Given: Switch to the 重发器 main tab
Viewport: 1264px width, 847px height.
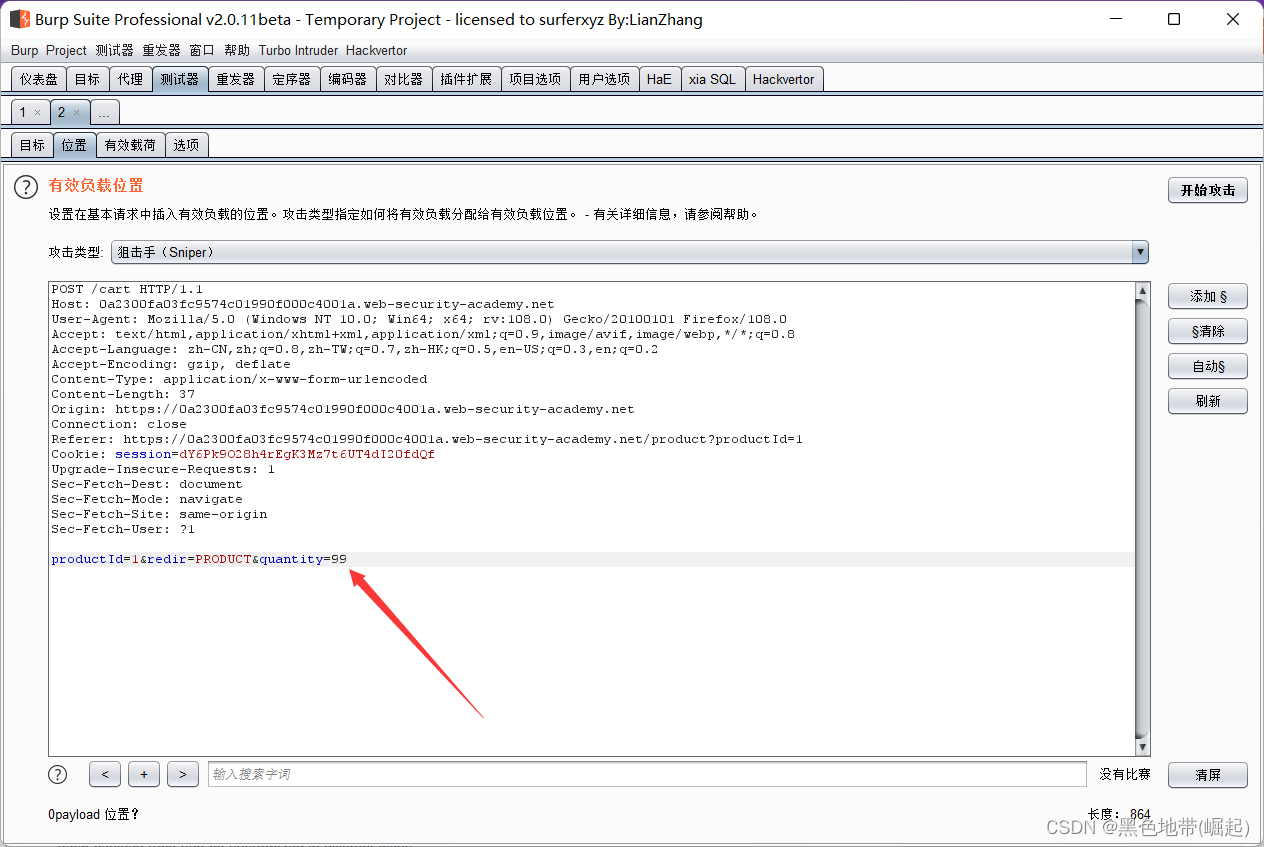Looking at the screenshot, I should [x=236, y=79].
